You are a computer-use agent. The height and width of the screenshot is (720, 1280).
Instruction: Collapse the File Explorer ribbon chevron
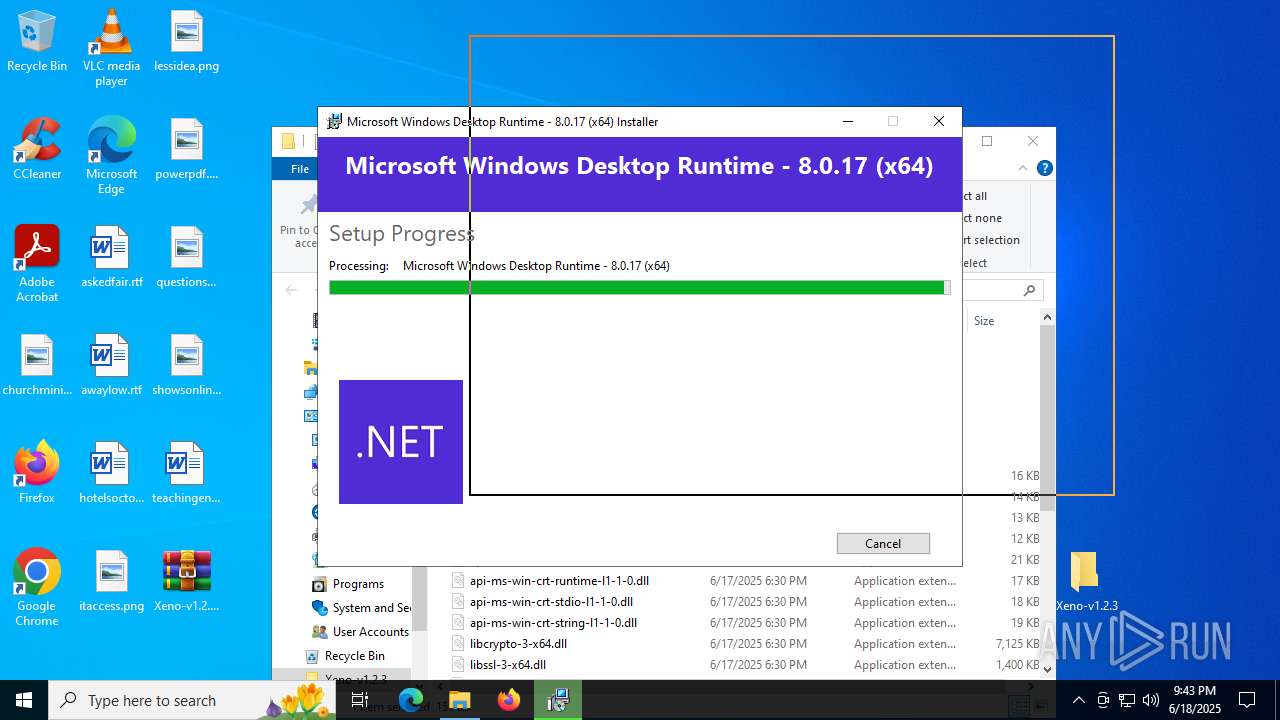[x=1023, y=168]
